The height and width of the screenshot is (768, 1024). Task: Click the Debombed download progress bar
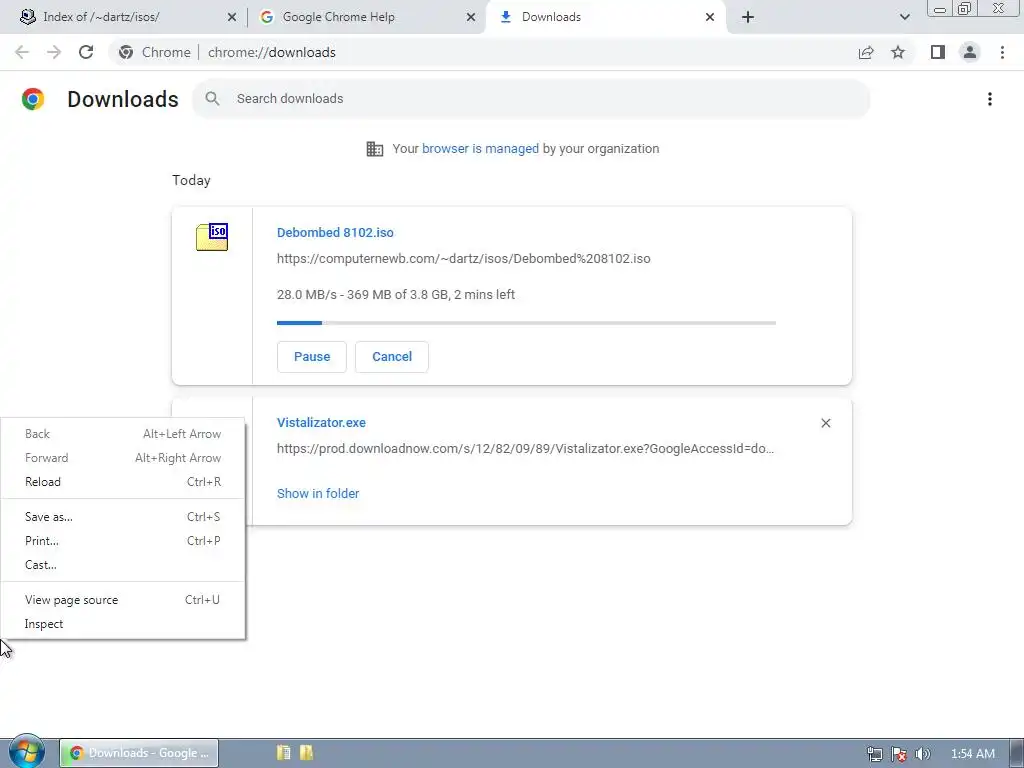pos(526,323)
